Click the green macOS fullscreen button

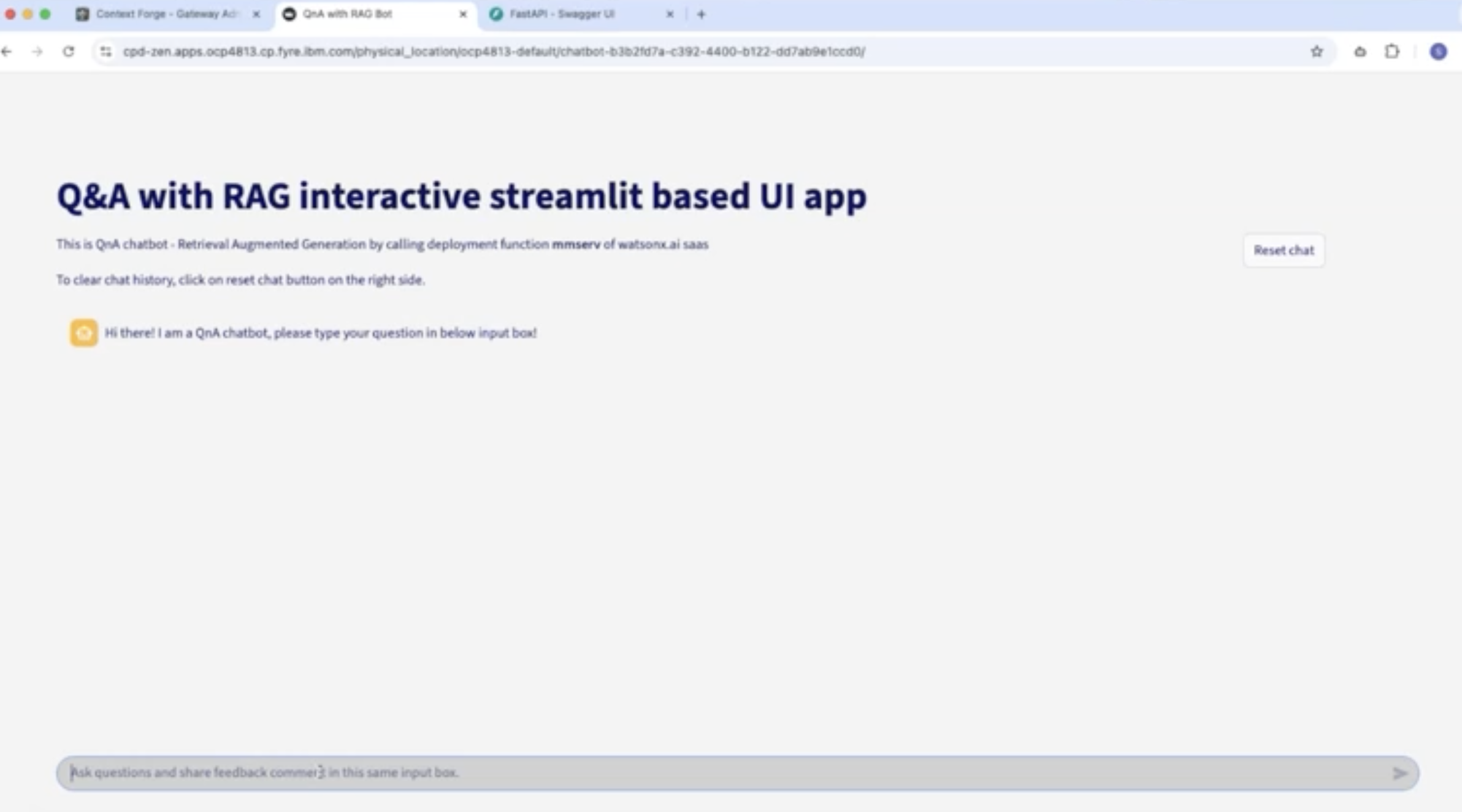45,14
